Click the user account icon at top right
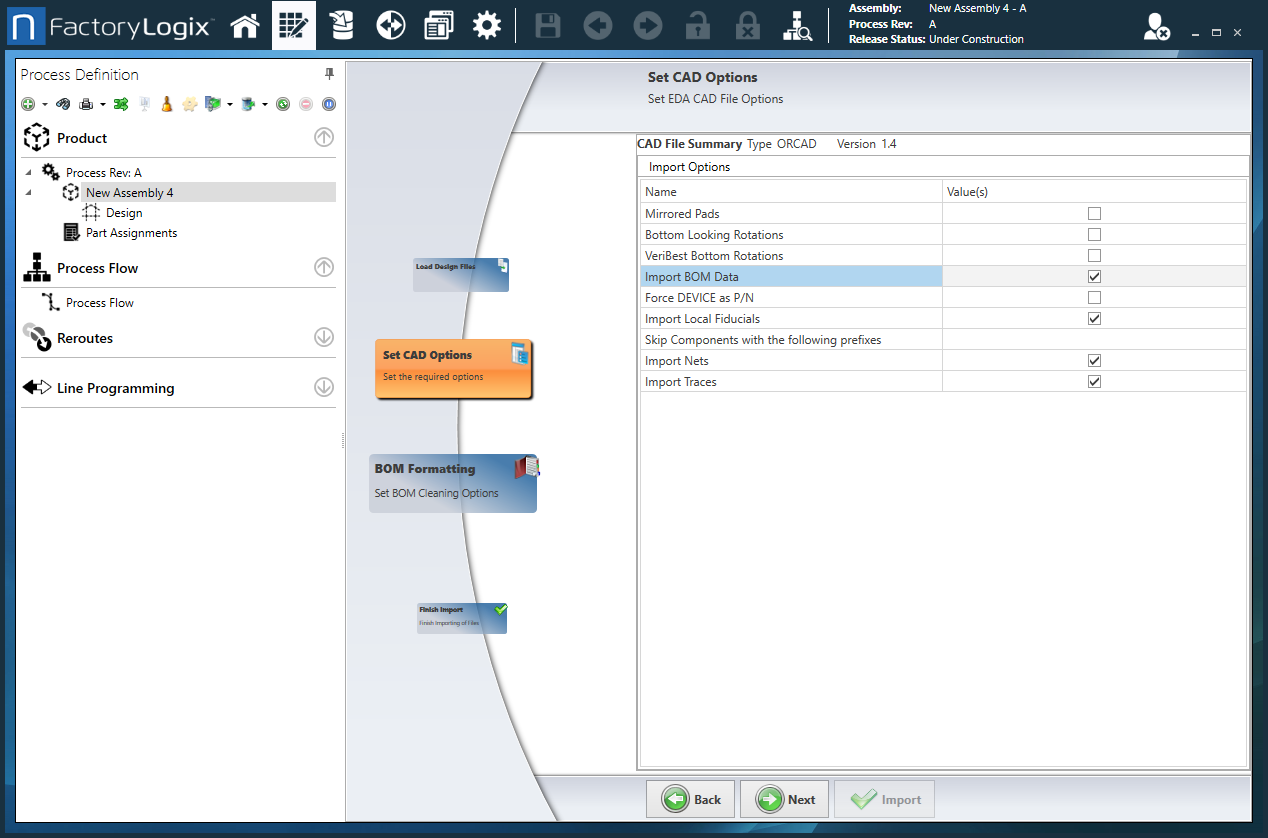This screenshot has width=1268, height=838. point(1157,28)
